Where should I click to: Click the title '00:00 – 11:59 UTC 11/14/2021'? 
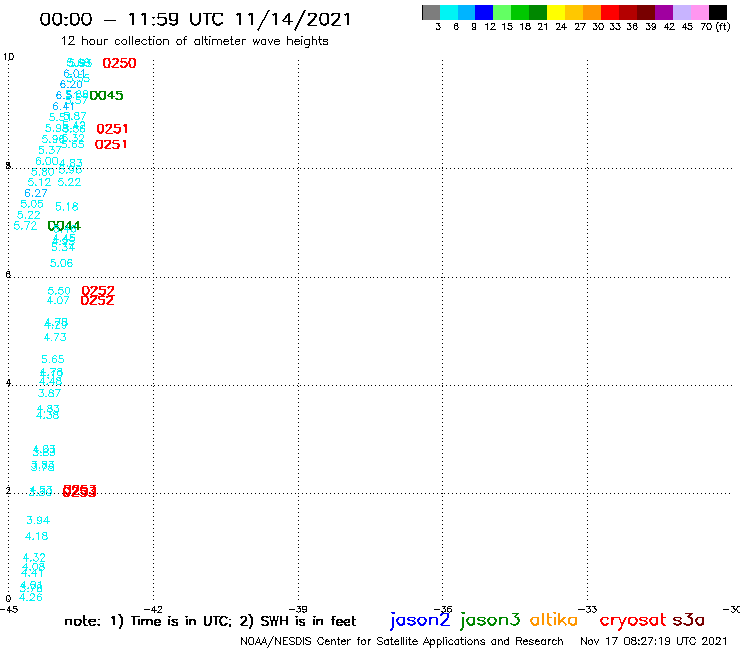195,19
